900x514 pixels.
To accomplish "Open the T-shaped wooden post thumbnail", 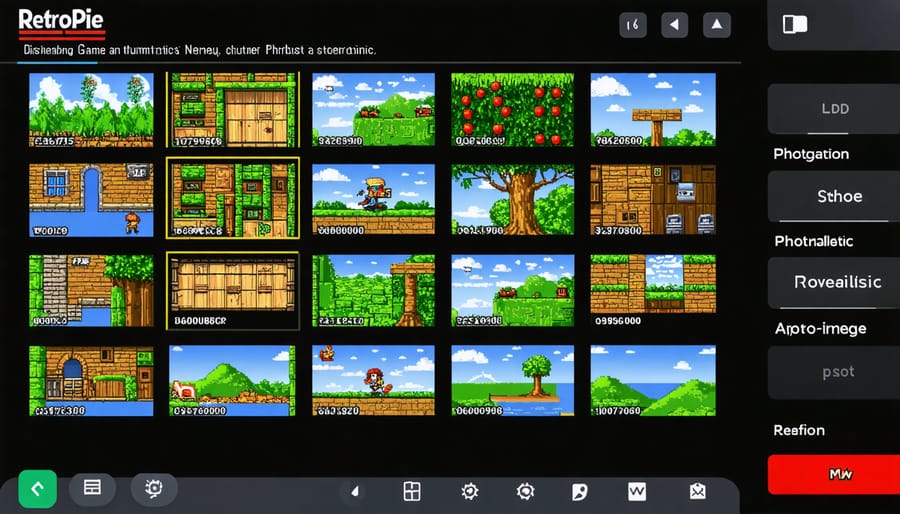I will tap(653, 110).
